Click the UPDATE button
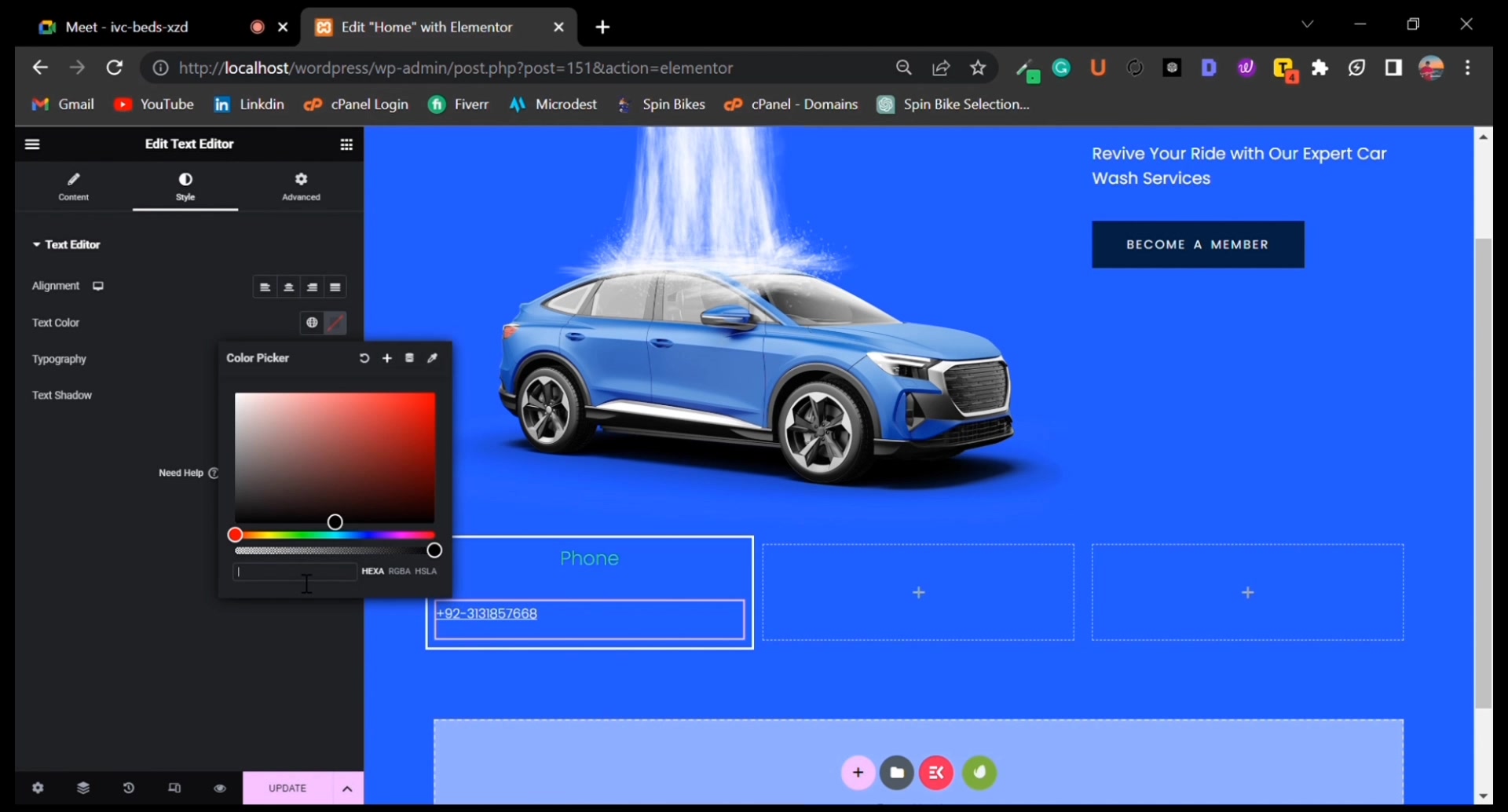Image resolution: width=1508 pixels, height=812 pixels. pos(287,788)
